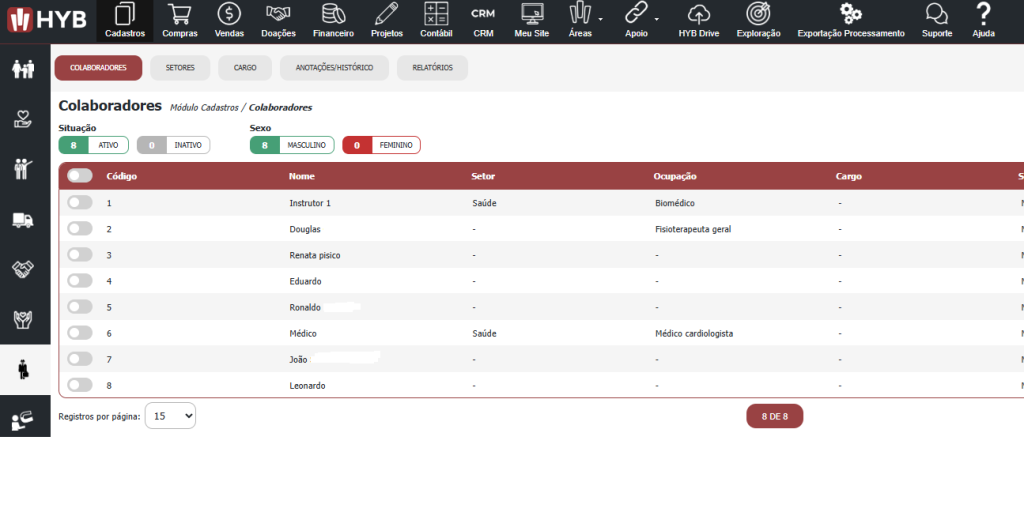Open the Compras shopping cart module

click(x=180, y=20)
